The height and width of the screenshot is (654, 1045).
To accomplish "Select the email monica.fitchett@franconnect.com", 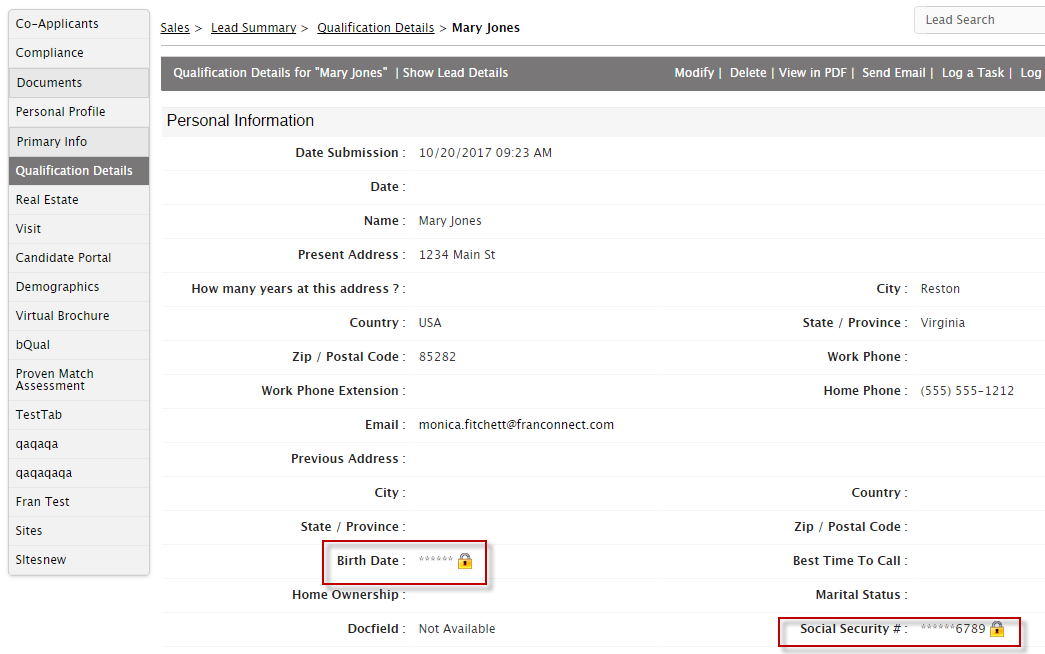I will pyautogui.click(x=516, y=425).
